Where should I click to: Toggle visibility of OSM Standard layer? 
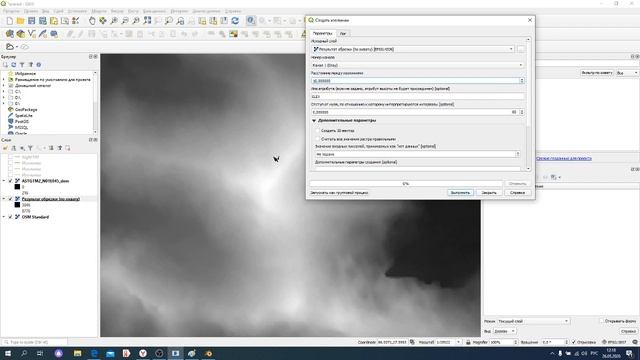point(11,217)
